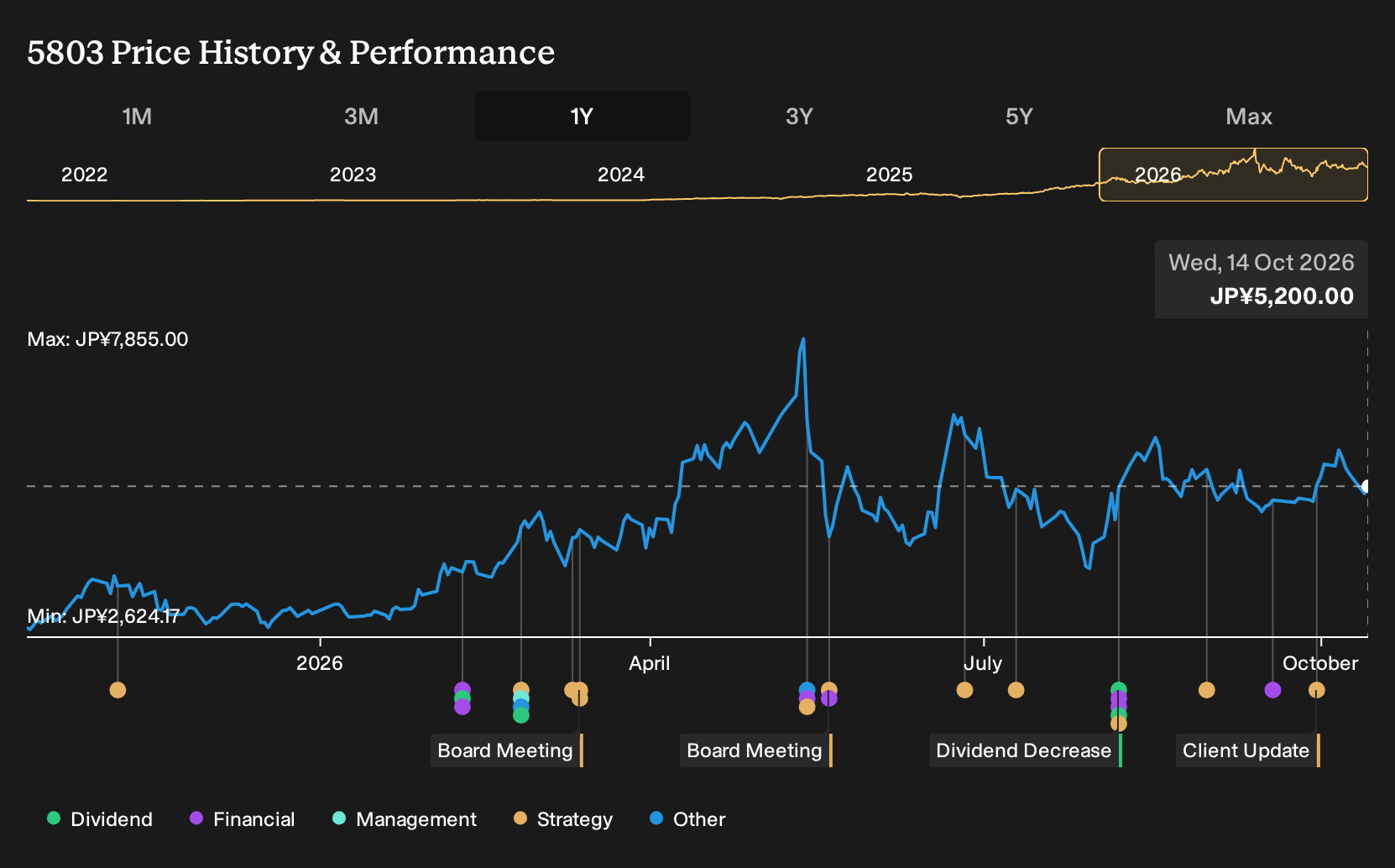Click the highlighted 2026 range selector box
The height and width of the screenshot is (868, 1395).
click(1233, 175)
